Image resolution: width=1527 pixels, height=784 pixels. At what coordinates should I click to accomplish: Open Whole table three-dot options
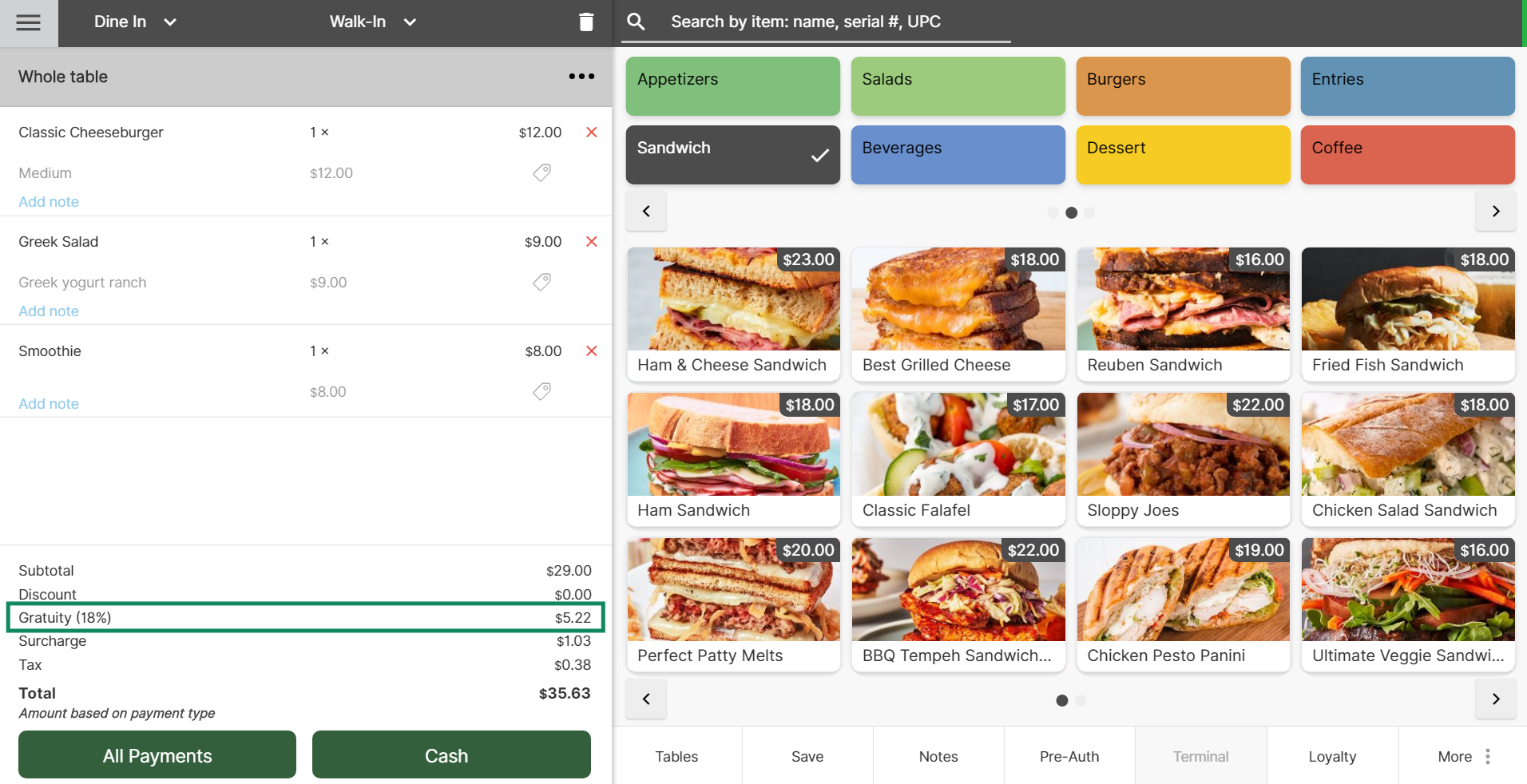(581, 77)
